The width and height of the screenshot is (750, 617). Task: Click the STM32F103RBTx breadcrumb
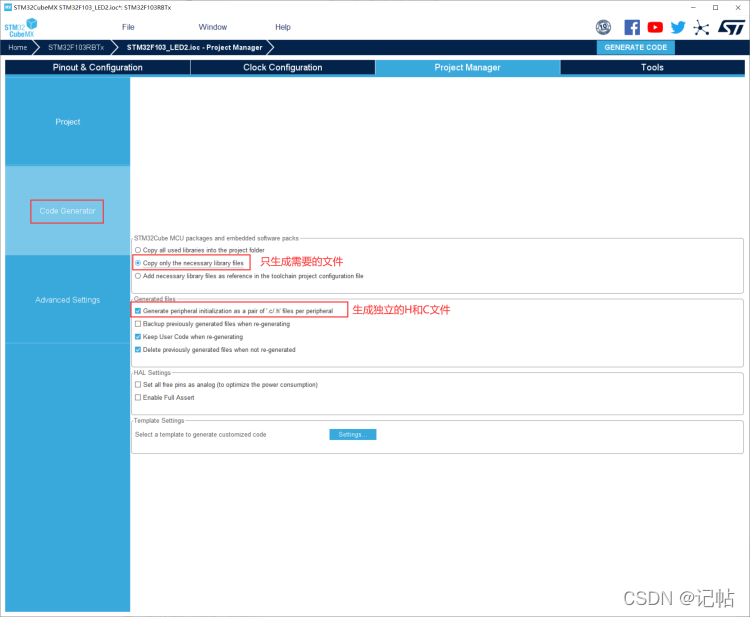(76, 47)
